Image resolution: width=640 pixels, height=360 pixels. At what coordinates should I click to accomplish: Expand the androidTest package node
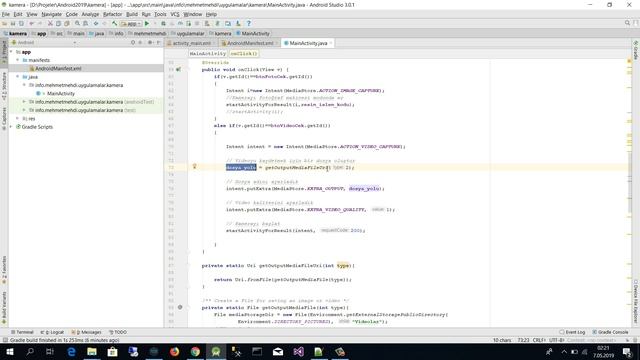[24, 102]
